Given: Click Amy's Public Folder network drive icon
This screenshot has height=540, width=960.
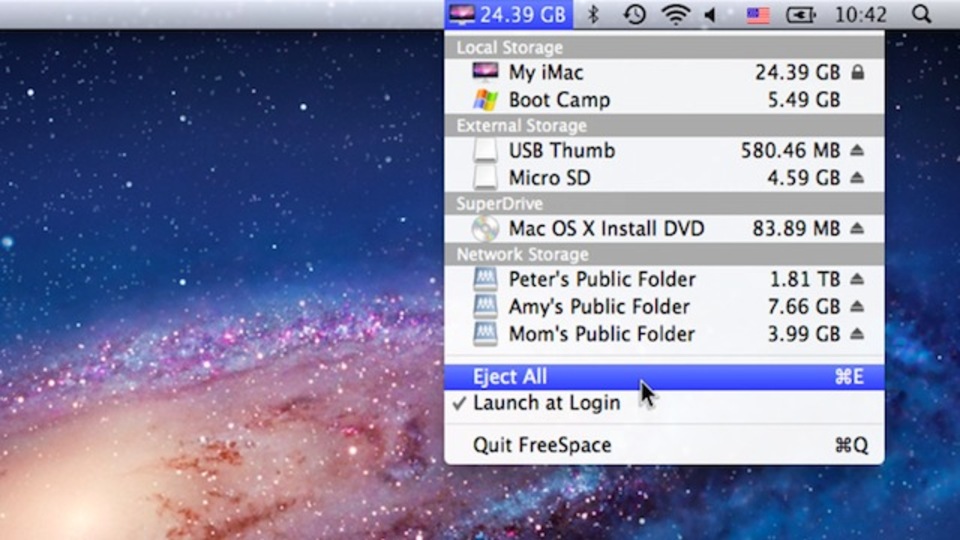Looking at the screenshot, I should click(x=485, y=307).
